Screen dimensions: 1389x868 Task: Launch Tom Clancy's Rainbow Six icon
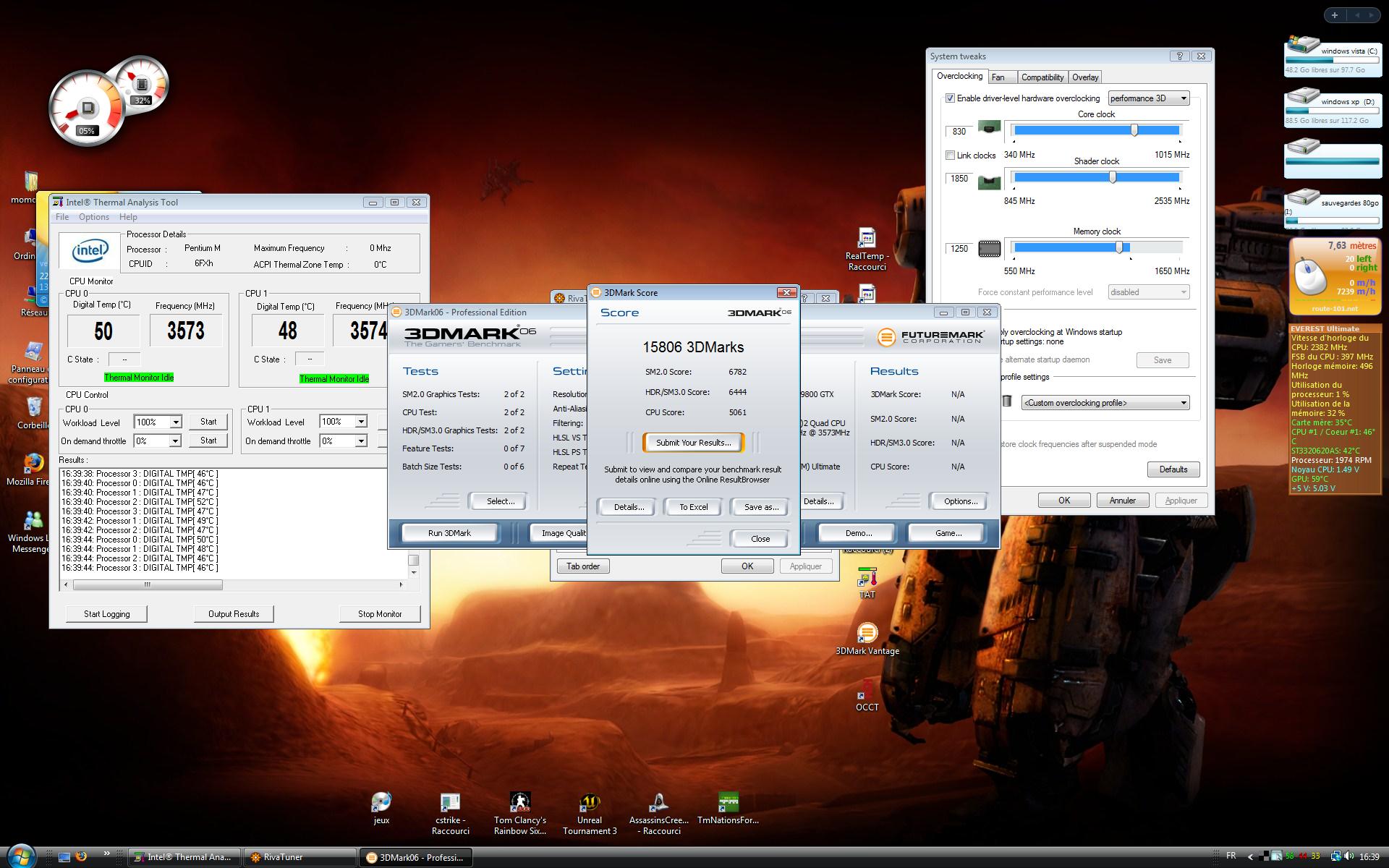[519, 814]
